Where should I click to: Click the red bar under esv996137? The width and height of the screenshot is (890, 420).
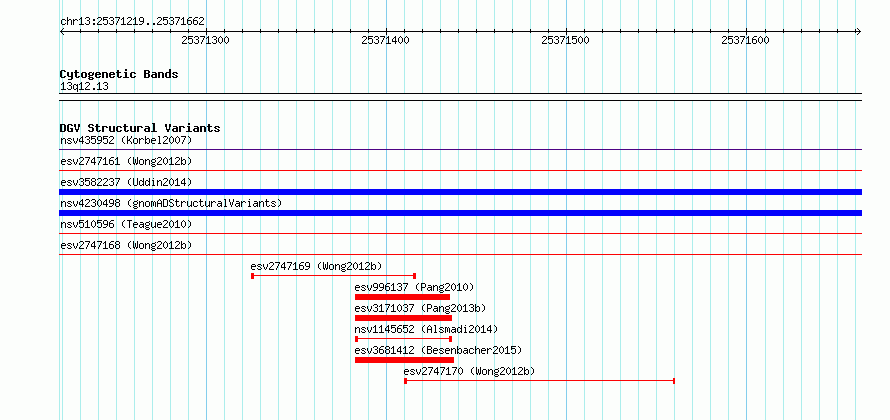tap(402, 297)
